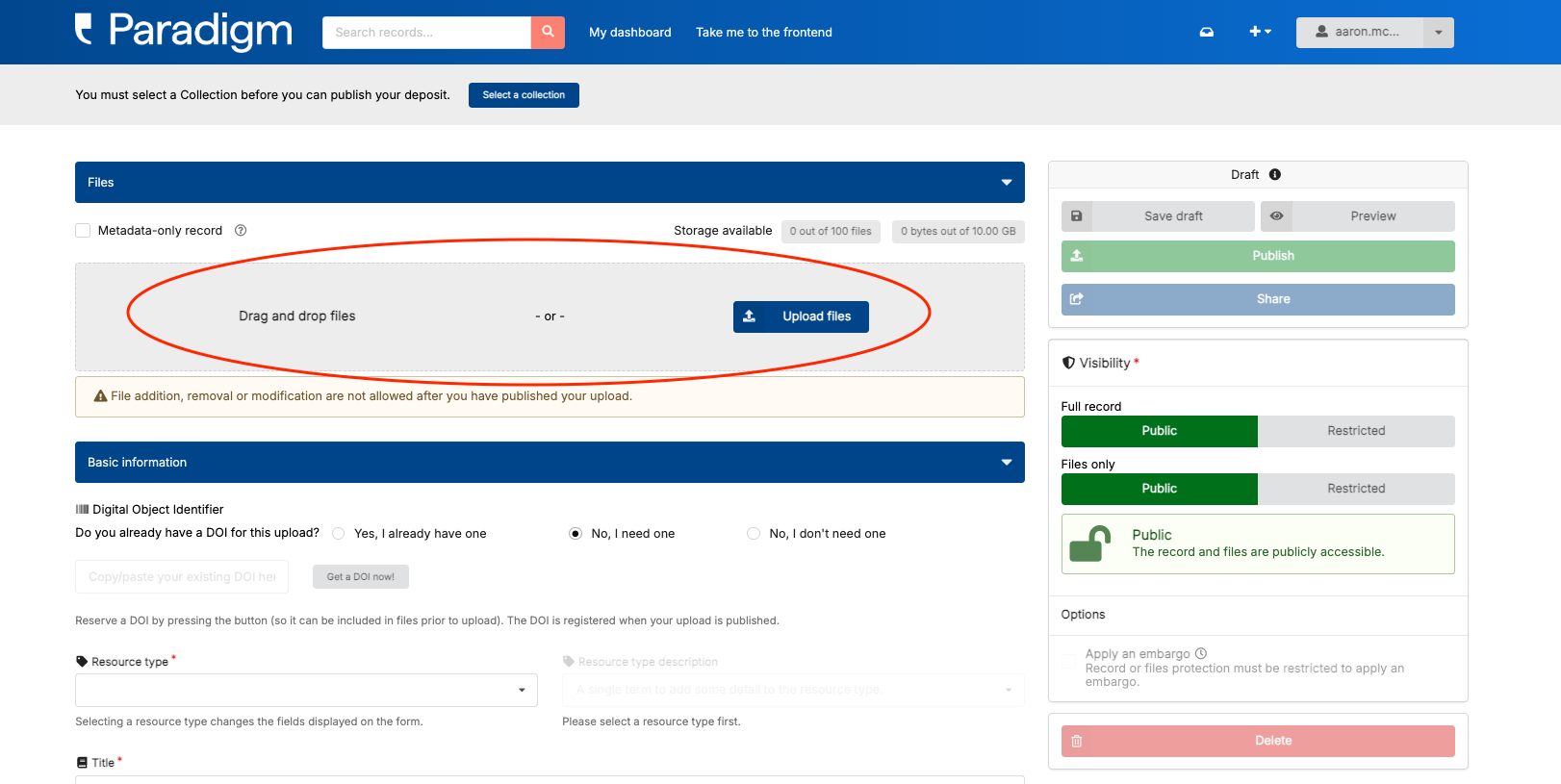The width and height of the screenshot is (1561, 784).
Task: Click the Save draft button
Action: point(1158,216)
